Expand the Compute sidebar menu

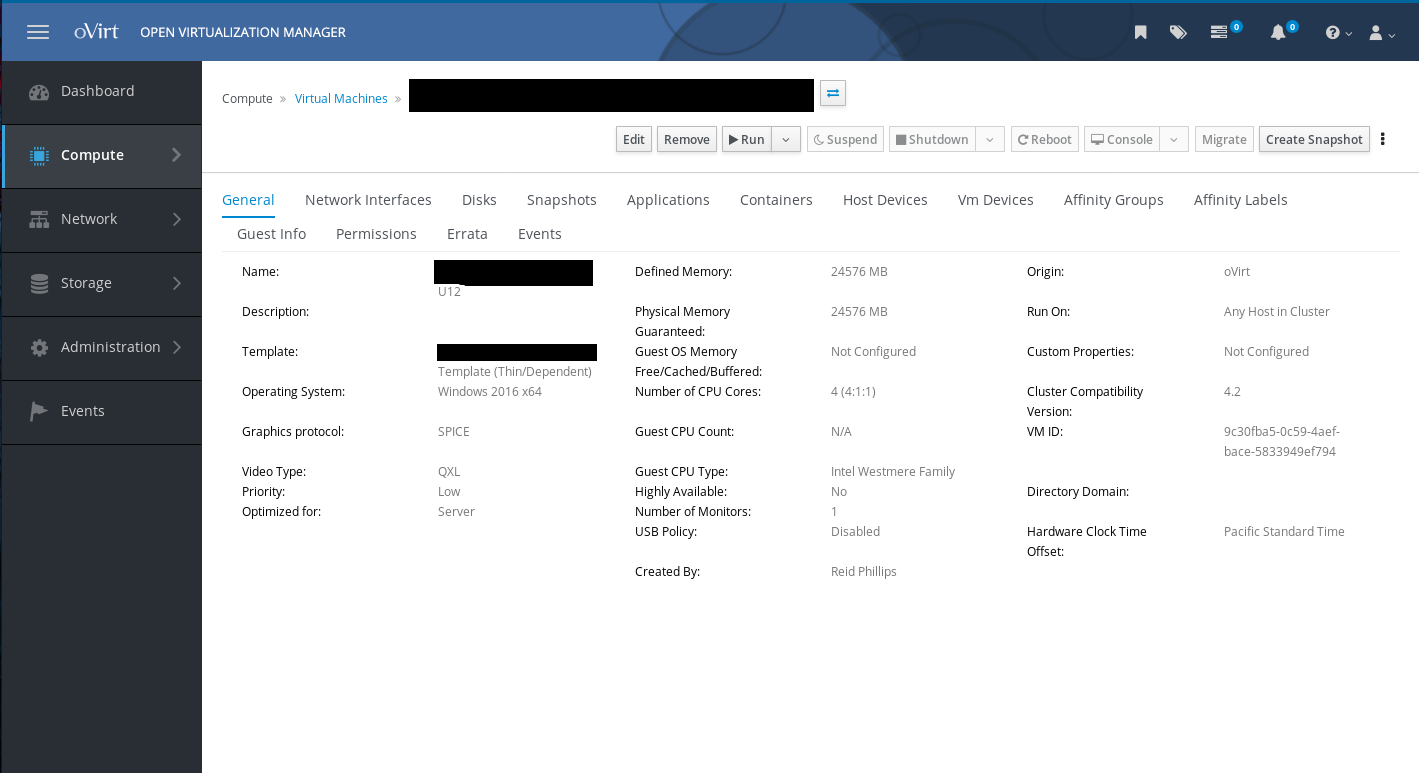coord(101,155)
